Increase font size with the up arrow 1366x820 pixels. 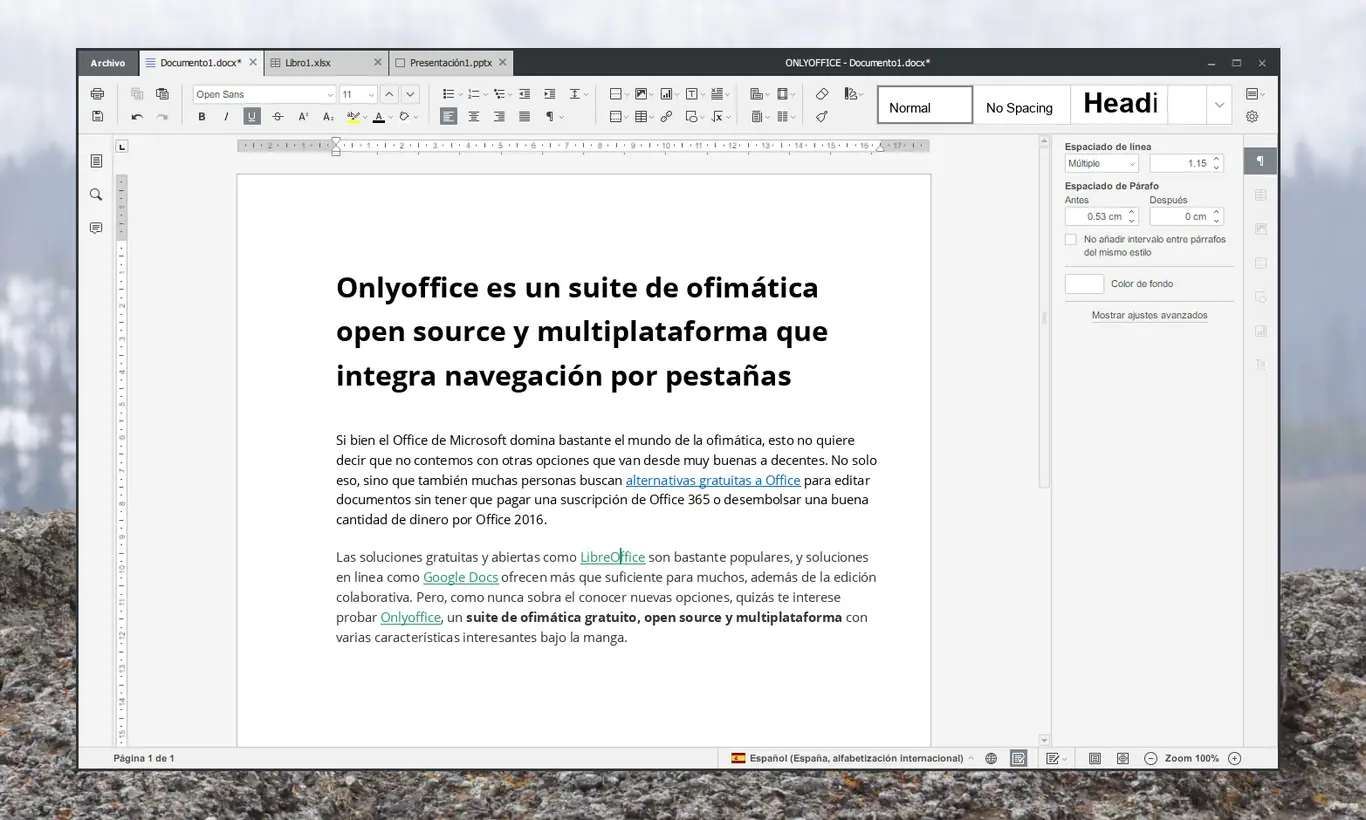coord(389,94)
